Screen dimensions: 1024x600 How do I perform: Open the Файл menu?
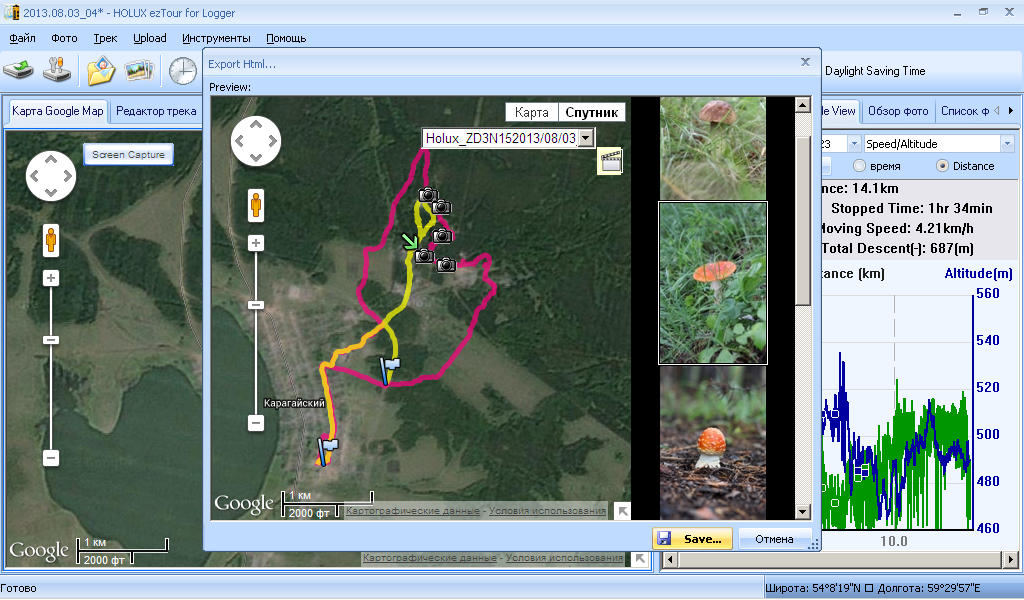point(22,38)
